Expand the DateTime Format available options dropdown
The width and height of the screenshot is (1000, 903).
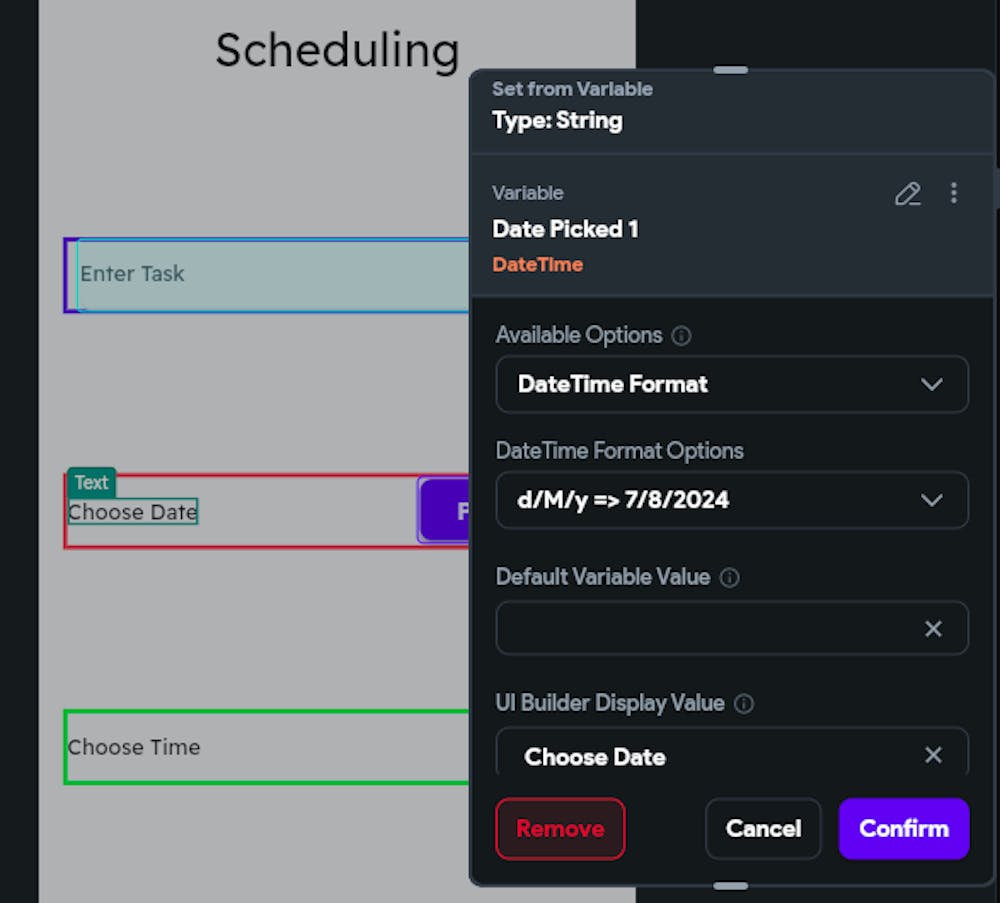pos(731,385)
